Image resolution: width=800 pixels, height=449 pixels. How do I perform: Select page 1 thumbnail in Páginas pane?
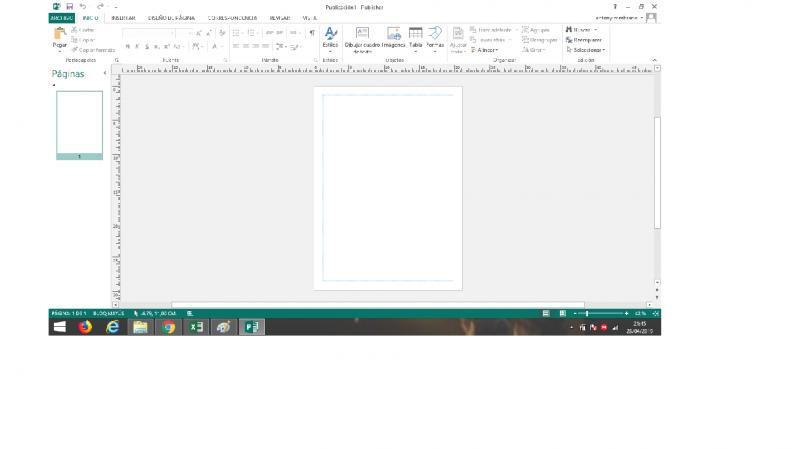(x=80, y=125)
